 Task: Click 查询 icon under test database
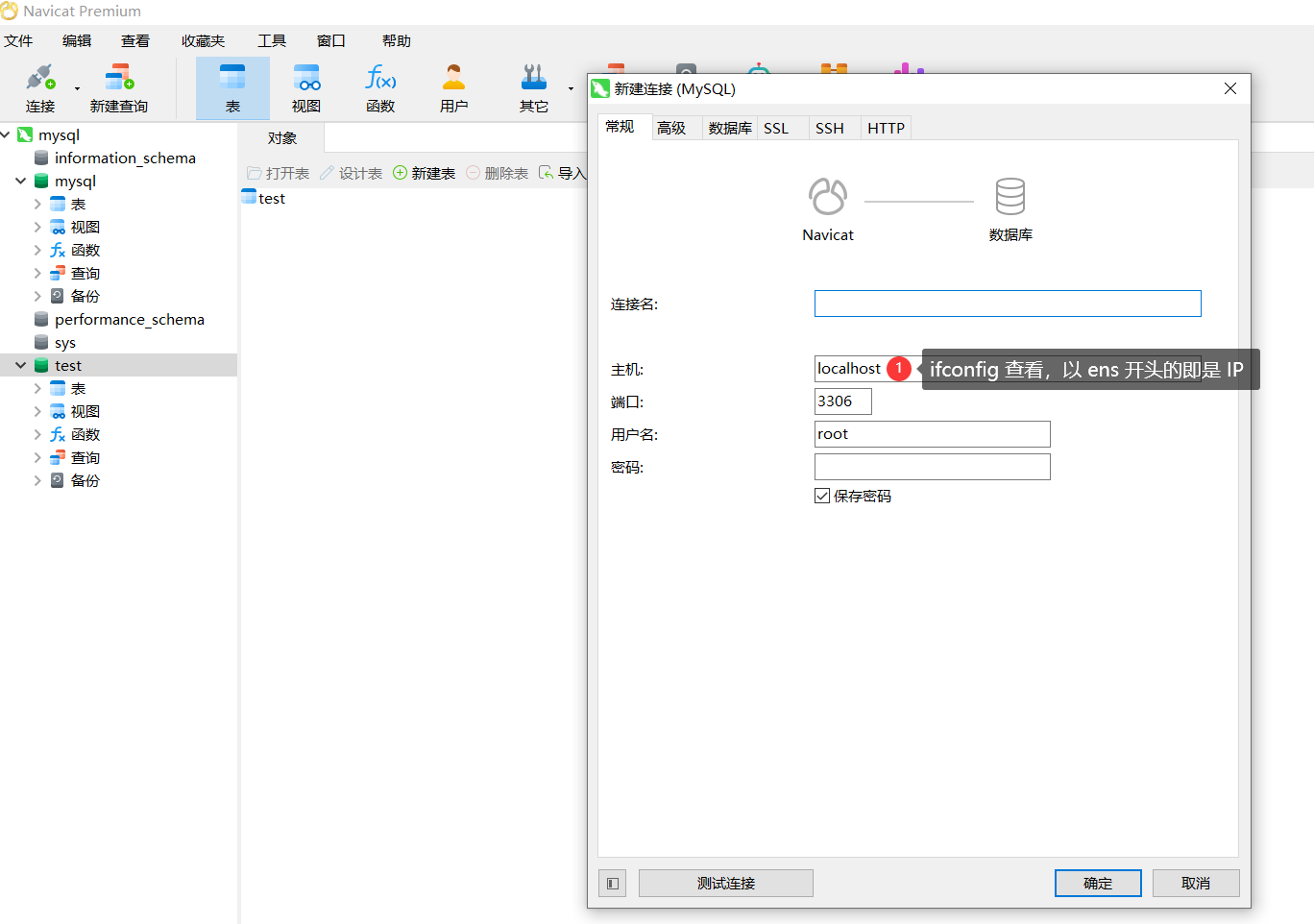(58, 457)
